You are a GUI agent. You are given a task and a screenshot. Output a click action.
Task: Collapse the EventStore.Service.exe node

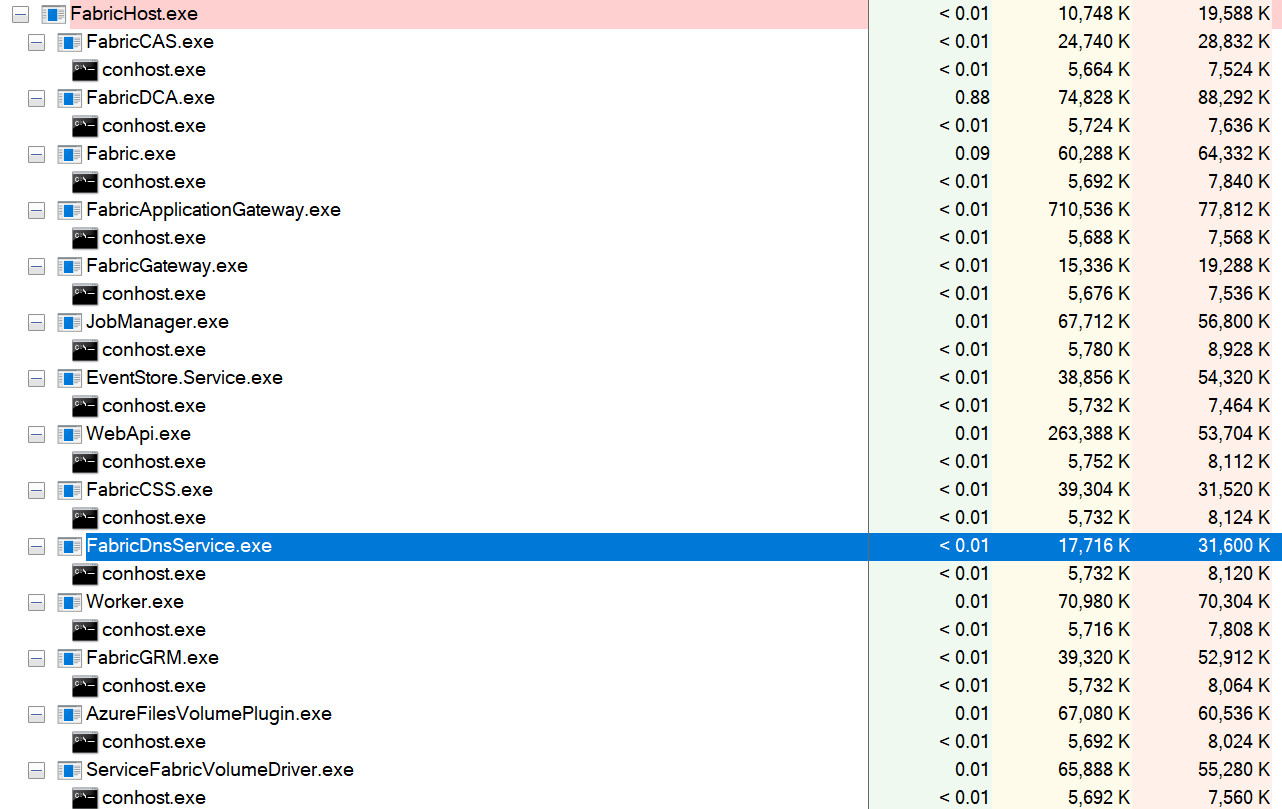click(36, 378)
